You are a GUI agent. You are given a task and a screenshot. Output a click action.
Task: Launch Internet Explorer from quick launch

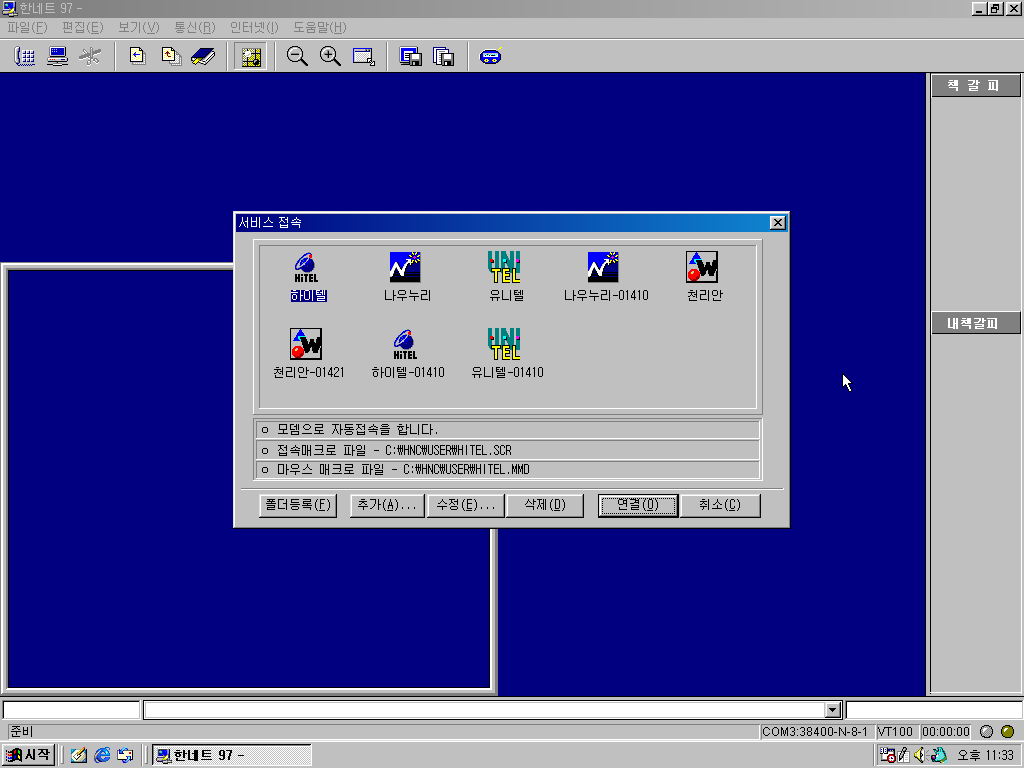103,755
